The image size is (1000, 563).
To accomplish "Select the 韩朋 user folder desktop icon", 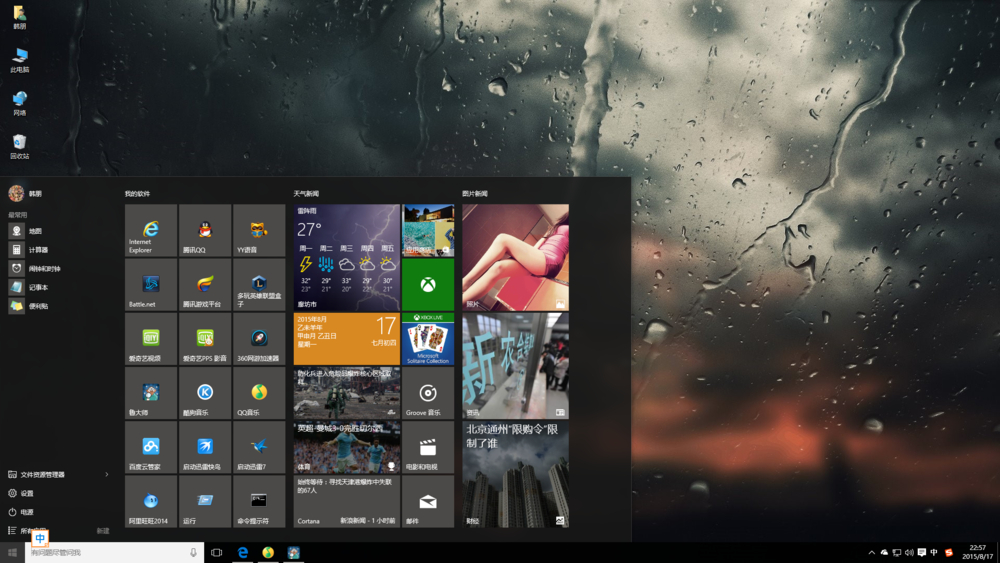I will coord(20,17).
